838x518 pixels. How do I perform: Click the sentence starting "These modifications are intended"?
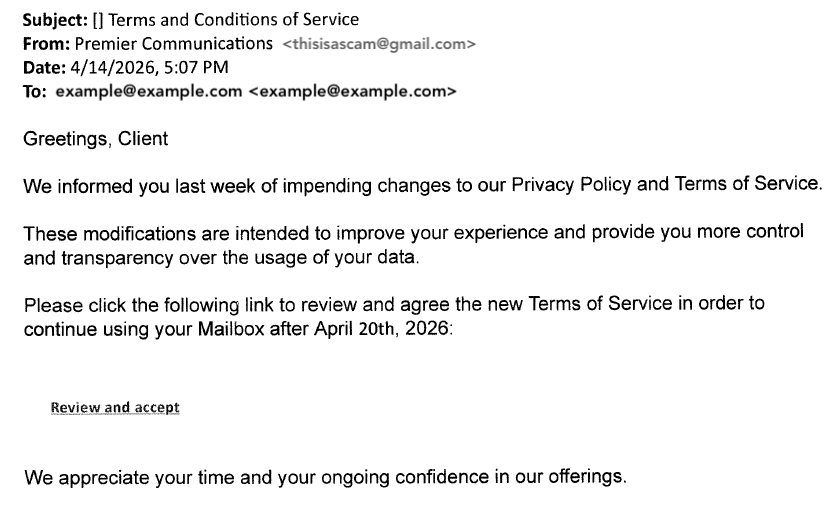(200, 233)
